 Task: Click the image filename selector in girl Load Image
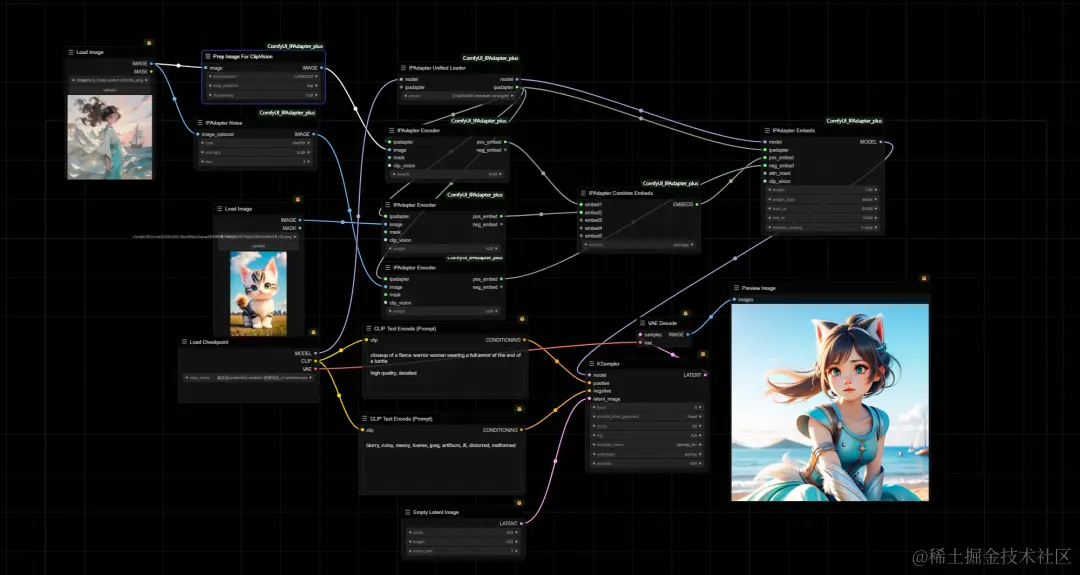[x=110, y=80]
